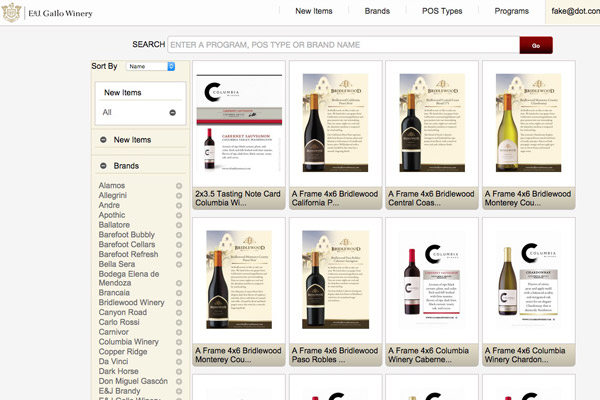Click the Columbia Winery filter circle icon
Screen dimensions: 600x400
tap(179, 342)
